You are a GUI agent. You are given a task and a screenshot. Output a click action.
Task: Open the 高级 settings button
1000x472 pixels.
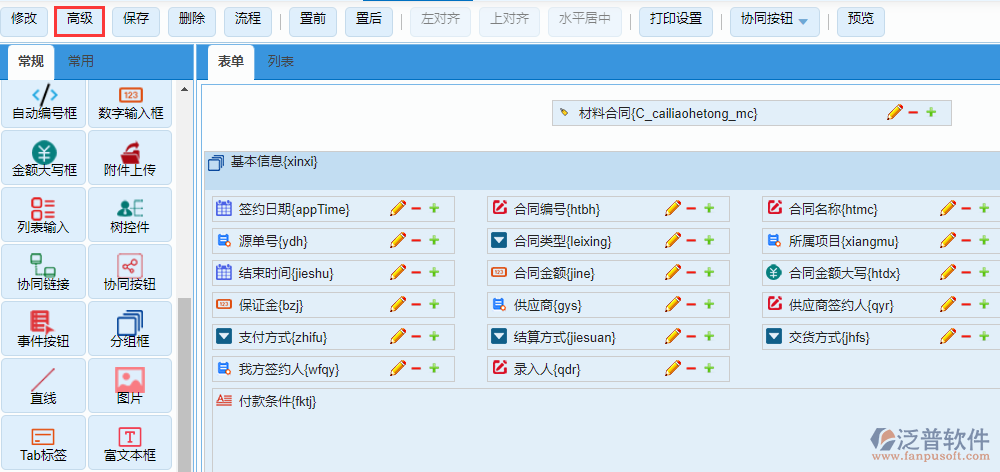80,20
